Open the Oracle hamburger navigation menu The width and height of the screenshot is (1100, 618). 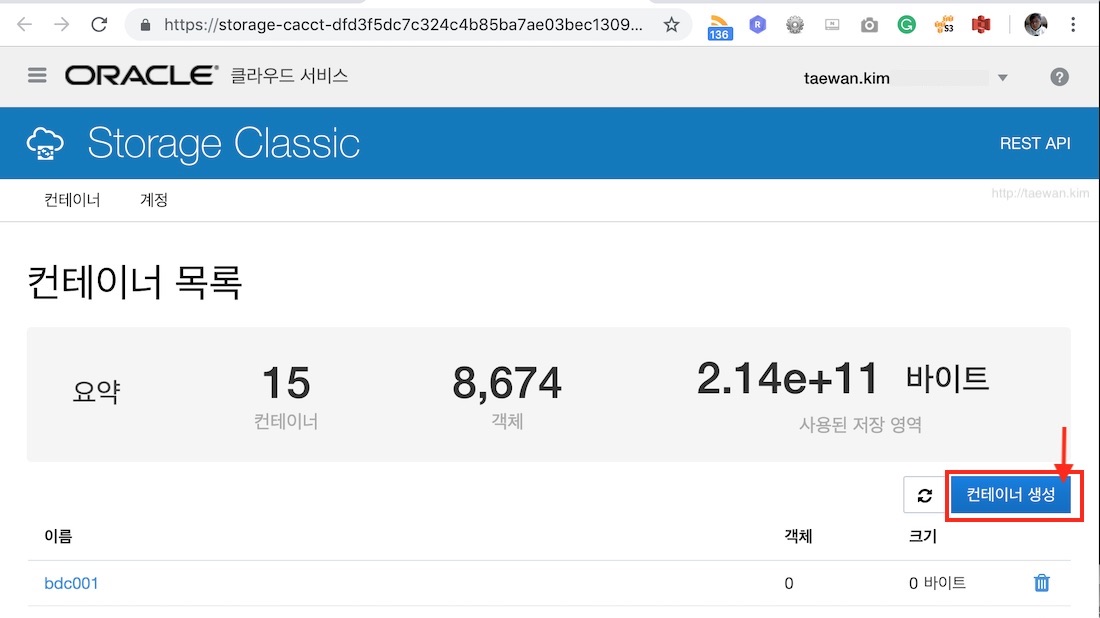coord(37,75)
